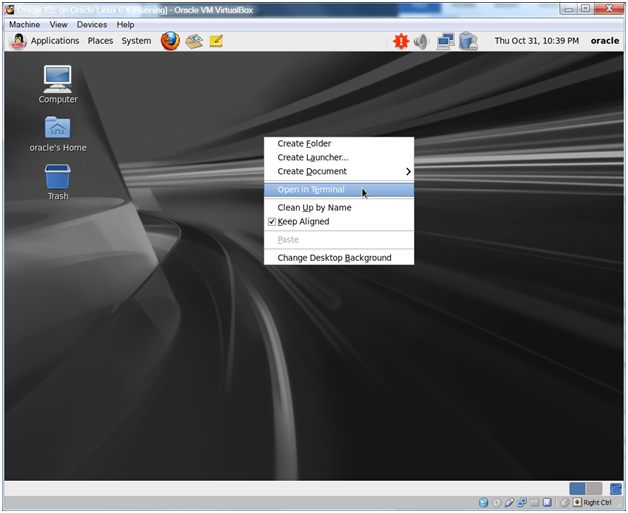This screenshot has height=513, width=628.
Task: Choose Change Desktop Background
Action: point(334,258)
